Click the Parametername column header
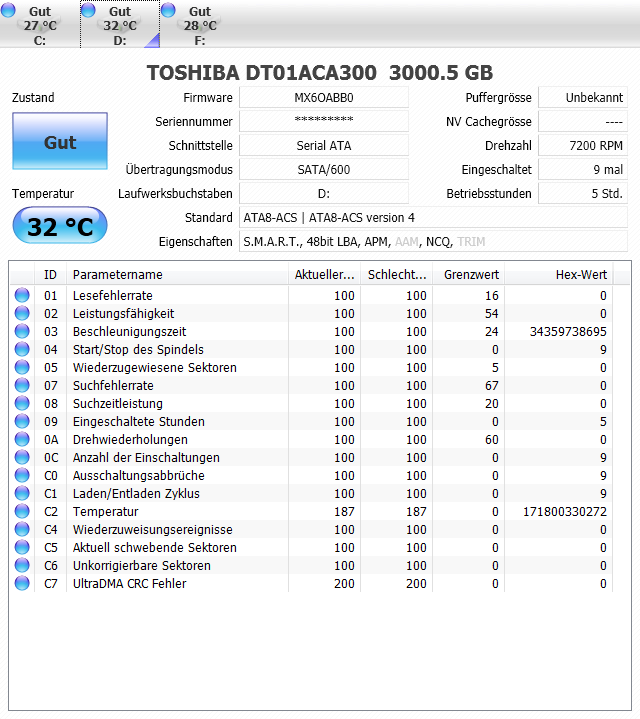The height and width of the screenshot is (719, 640). [x=177, y=275]
